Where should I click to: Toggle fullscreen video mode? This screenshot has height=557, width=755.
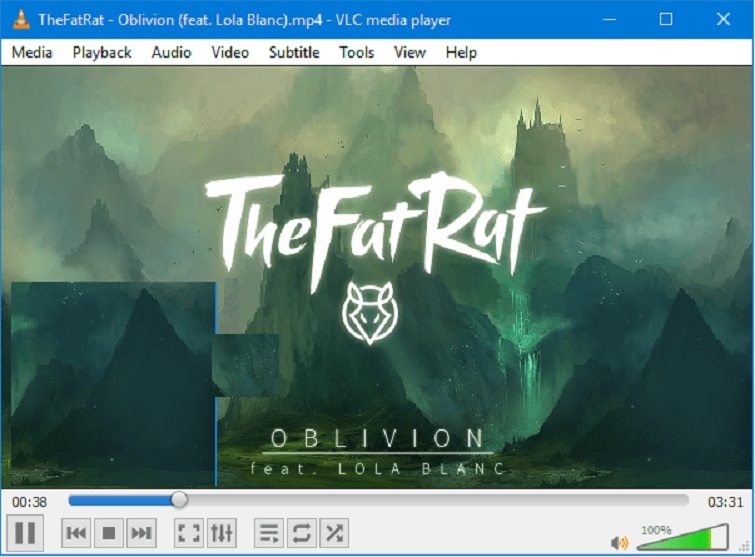pyautogui.click(x=188, y=533)
